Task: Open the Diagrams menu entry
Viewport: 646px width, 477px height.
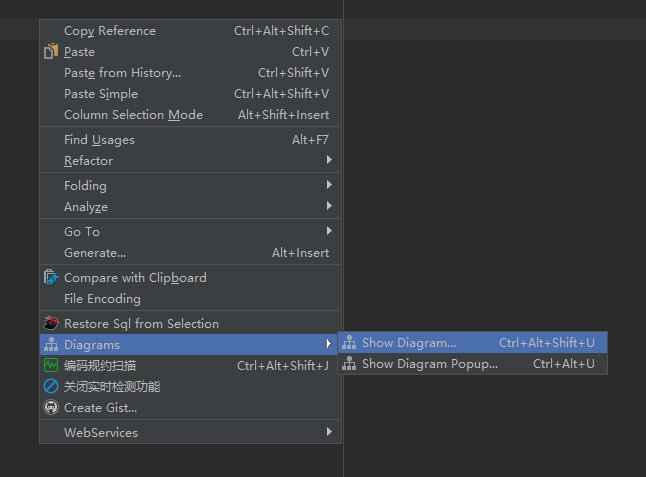Action: click(x=190, y=344)
